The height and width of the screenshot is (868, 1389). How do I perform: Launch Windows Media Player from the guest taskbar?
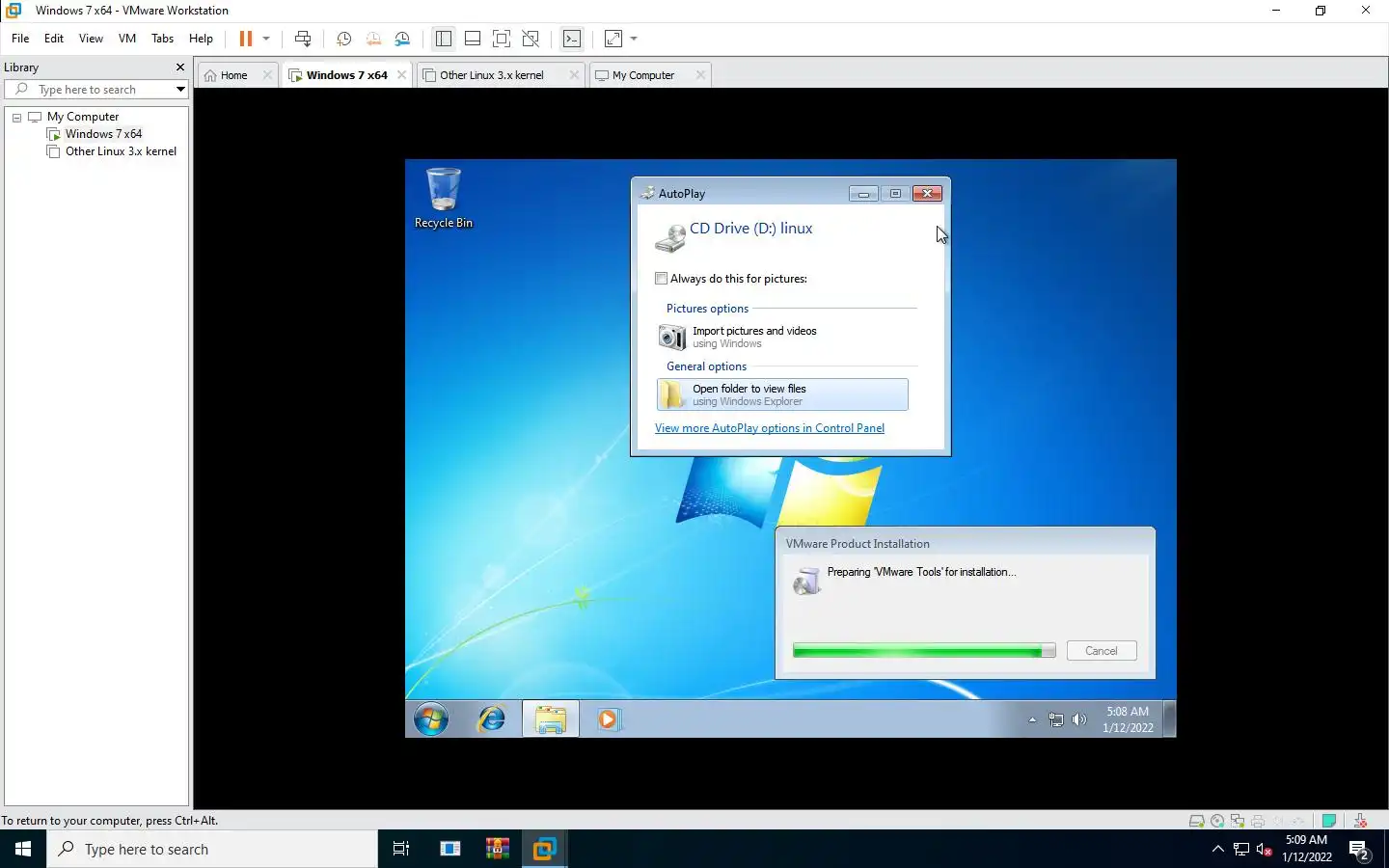(609, 719)
